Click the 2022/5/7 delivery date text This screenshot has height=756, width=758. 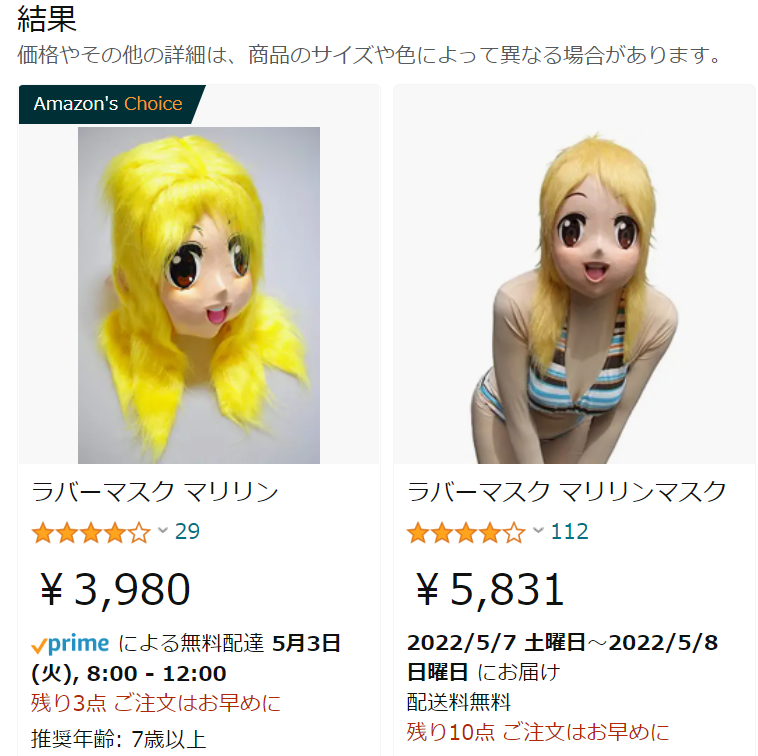tap(461, 643)
